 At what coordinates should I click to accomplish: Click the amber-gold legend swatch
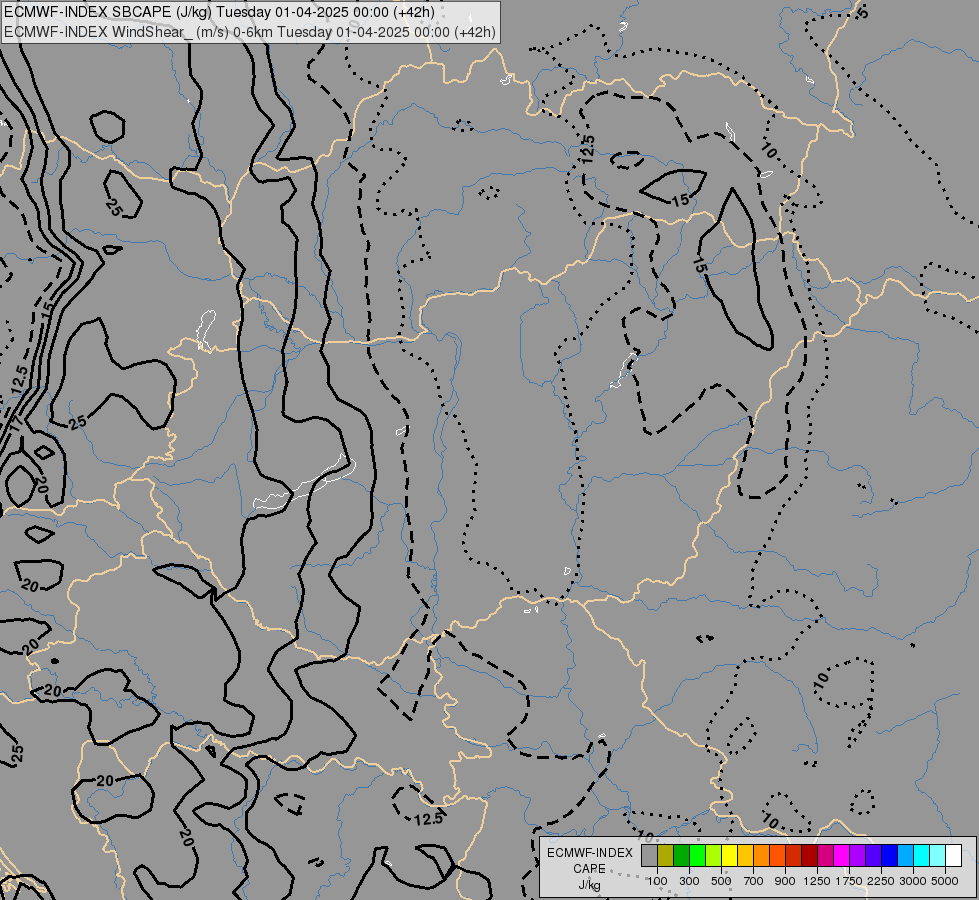tap(745, 856)
